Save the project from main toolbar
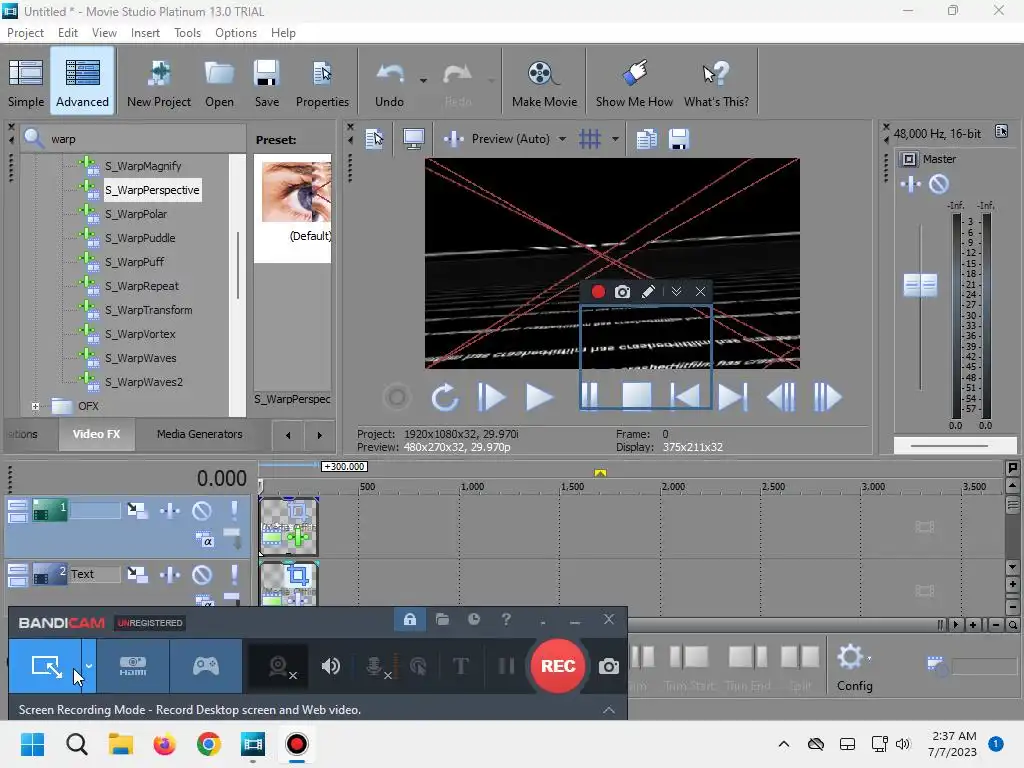1024x768 pixels. (x=266, y=82)
